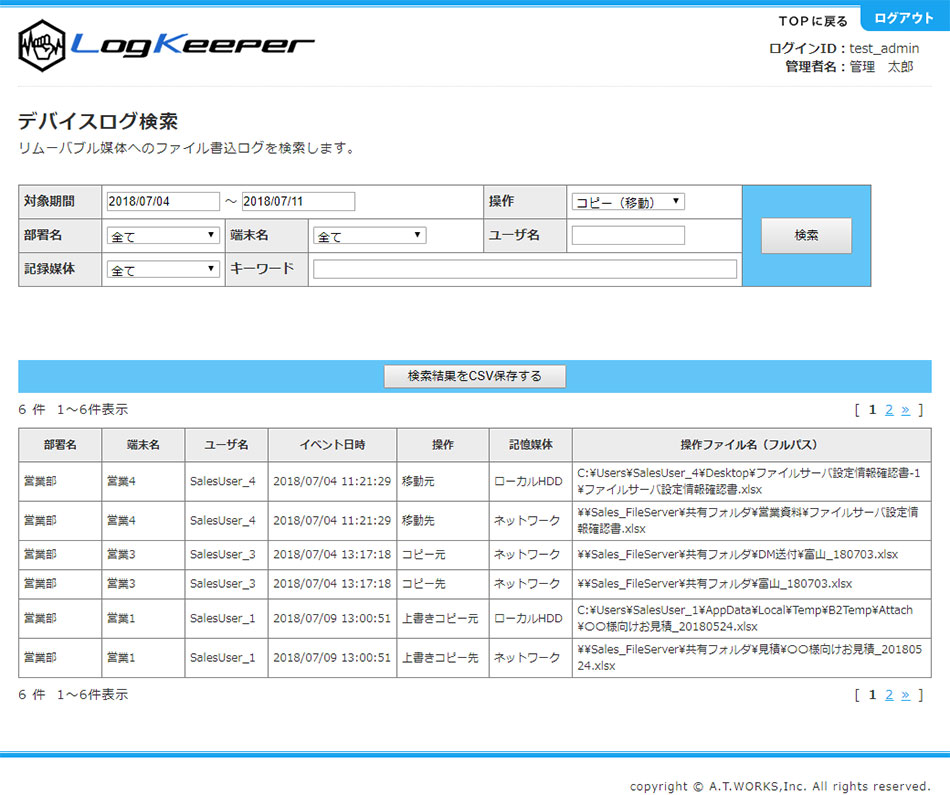Image resolution: width=950 pixels, height=795 pixels.
Task: Go back via TOPに戻る link
Action: click(x=813, y=21)
